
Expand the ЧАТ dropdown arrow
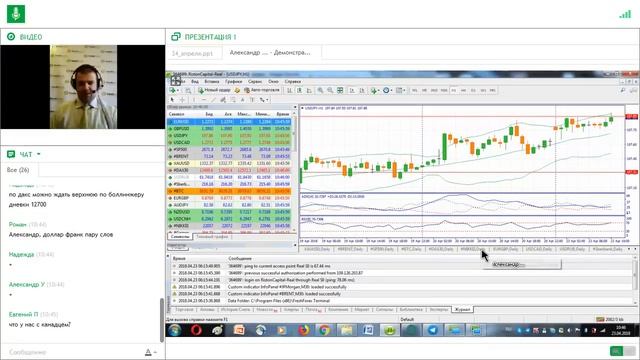click(39, 154)
